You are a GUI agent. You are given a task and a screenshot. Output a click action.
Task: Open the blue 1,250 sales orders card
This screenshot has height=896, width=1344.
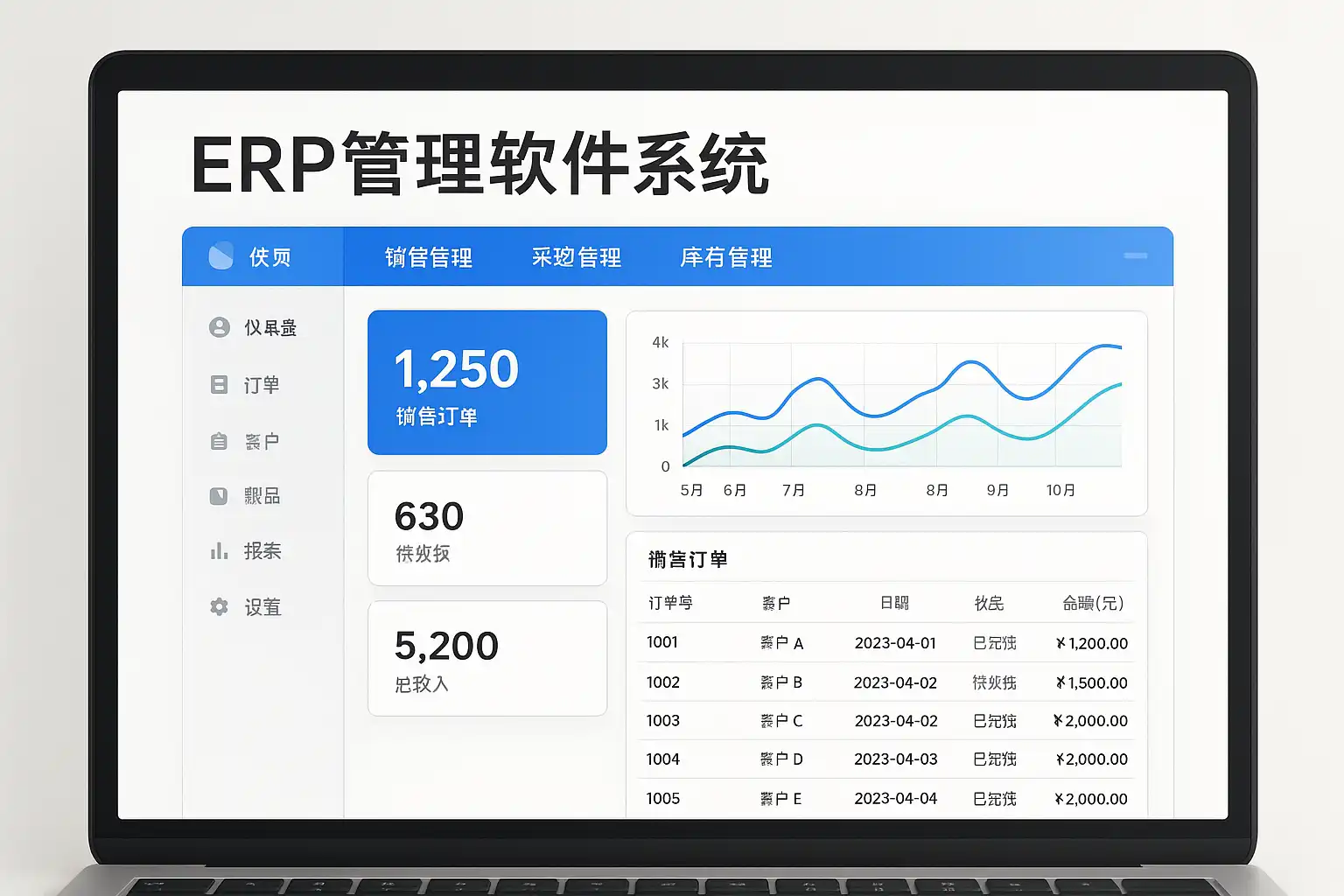click(487, 382)
